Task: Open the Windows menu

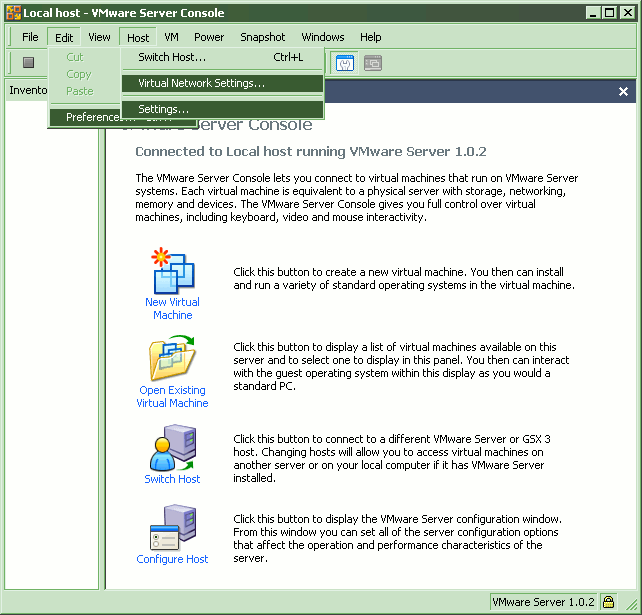Action: click(x=323, y=37)
